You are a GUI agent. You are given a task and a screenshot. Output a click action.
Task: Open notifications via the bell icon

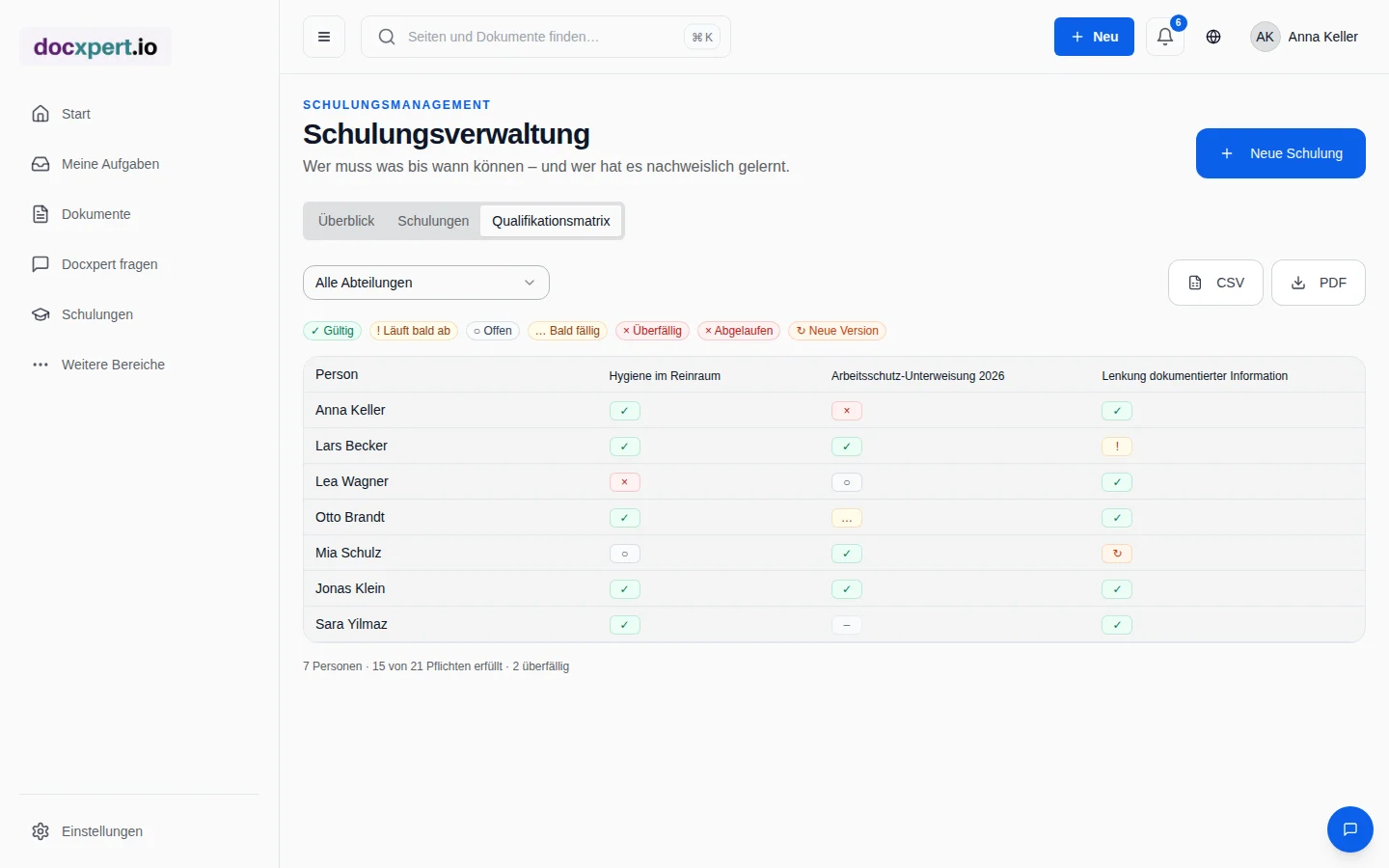point(1165,37)
